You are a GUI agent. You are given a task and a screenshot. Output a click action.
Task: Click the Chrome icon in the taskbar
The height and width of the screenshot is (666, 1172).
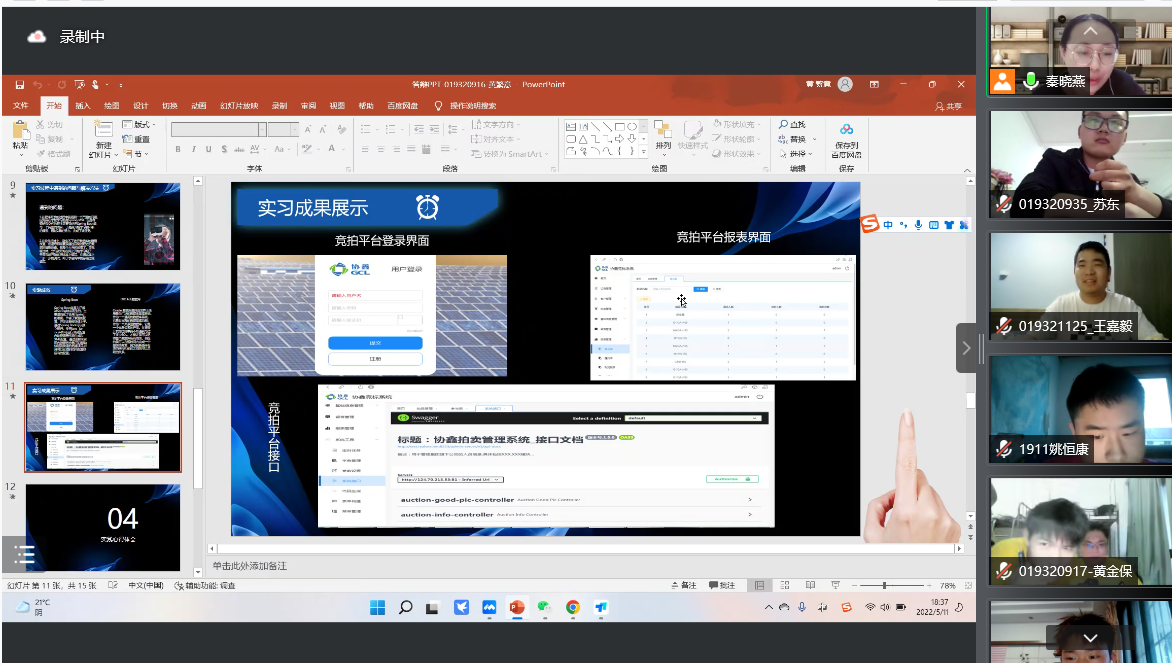point(573,607)
